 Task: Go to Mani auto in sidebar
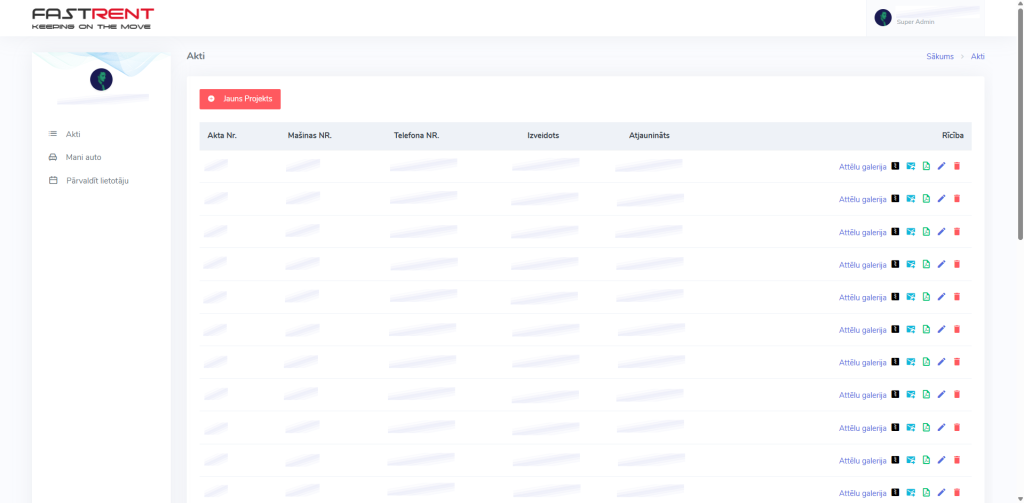tap(83, 157)
